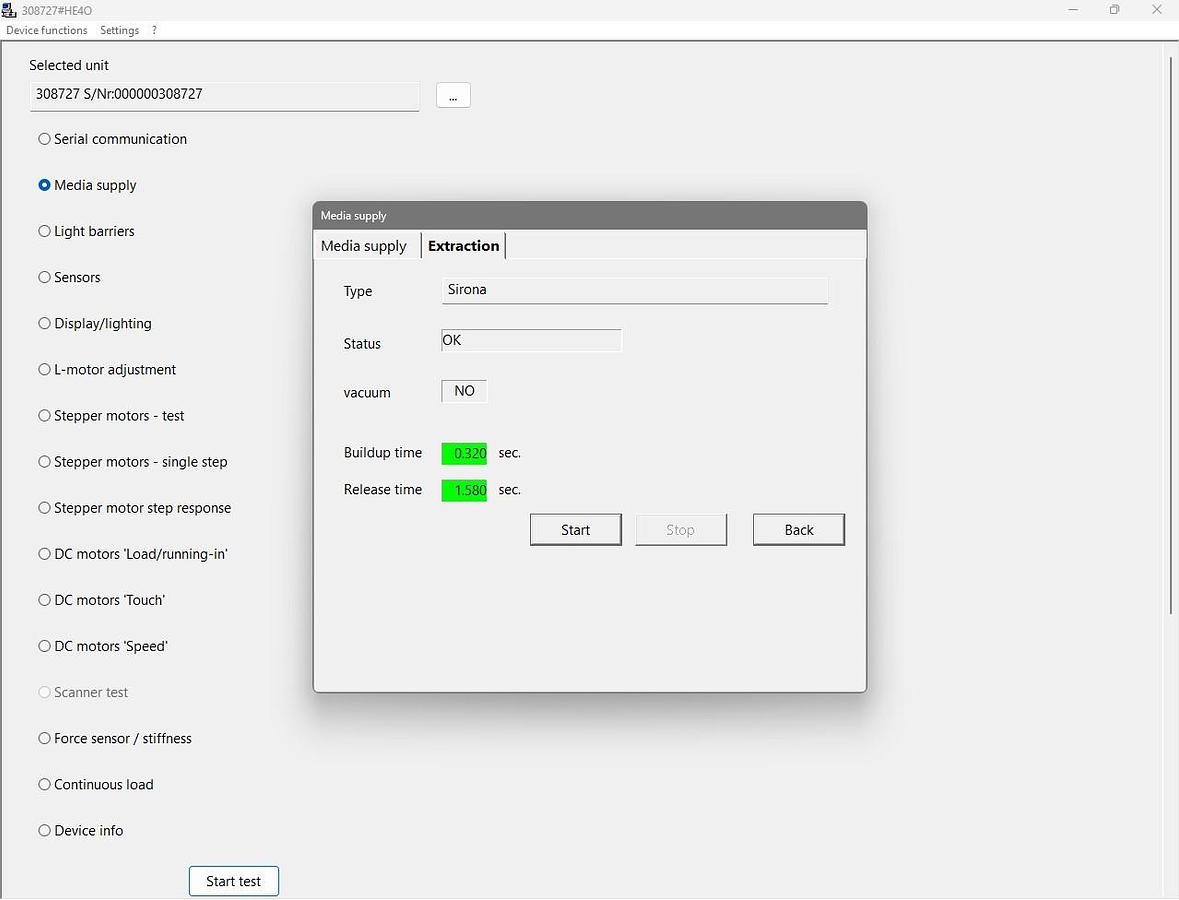The width and height of the screenshot is (1179, 900).
Task: Click the ellipsis browse unit button
Action: click(453, 95)
